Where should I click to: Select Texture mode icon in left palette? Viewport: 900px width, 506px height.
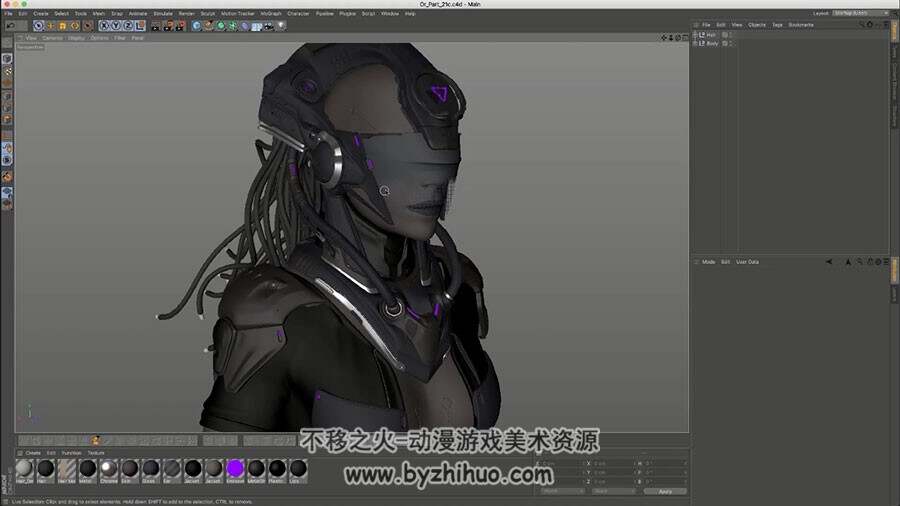point(7,71)
